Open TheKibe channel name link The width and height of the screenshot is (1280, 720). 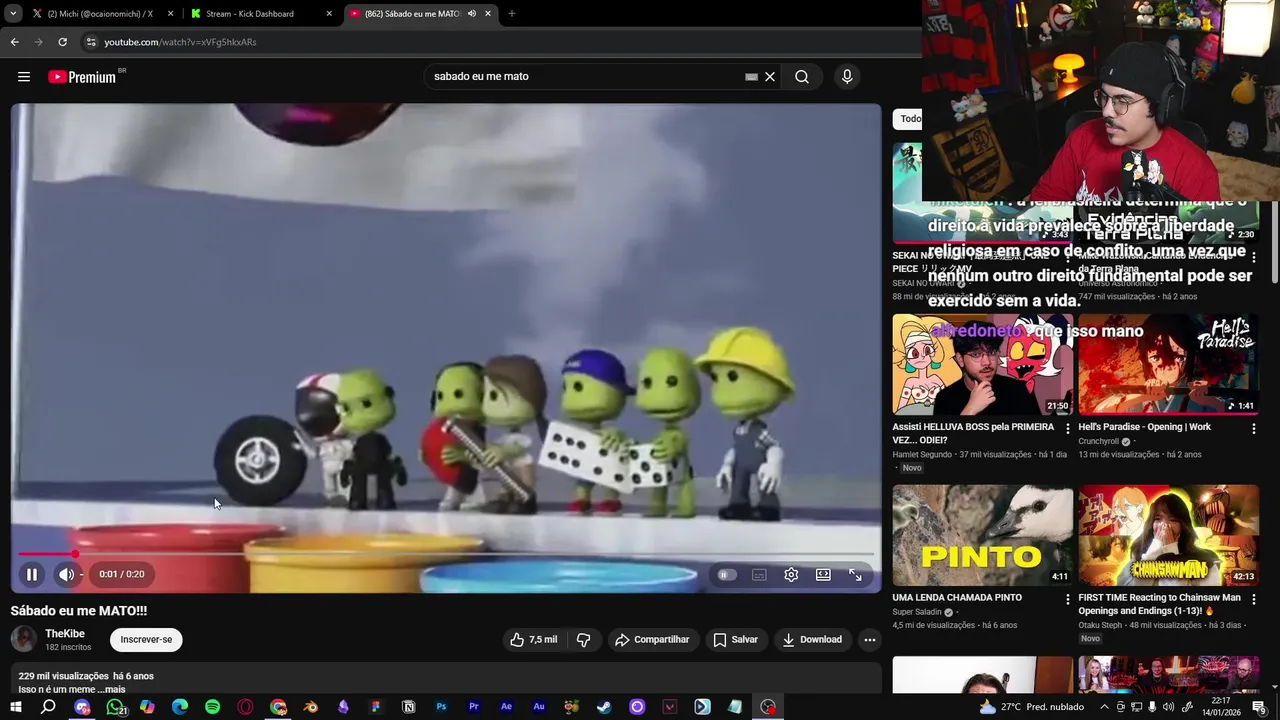click(x=65, y=634)
